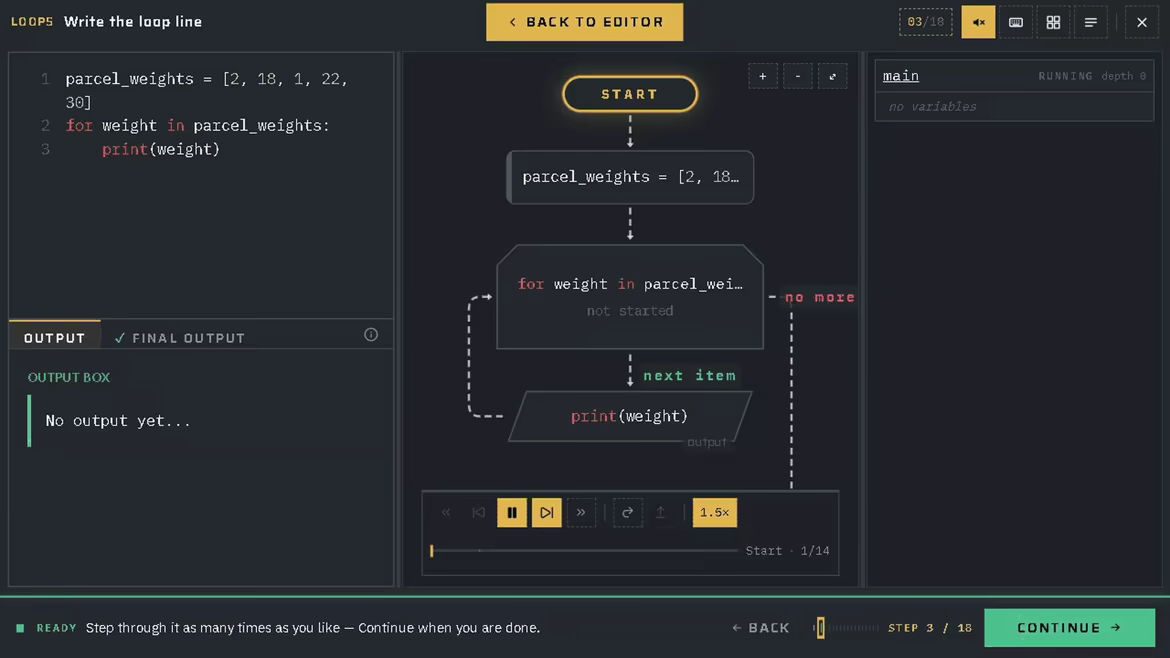
Task: Click the 'Start · 1/14' step label
Action: [x=787, y=551]
